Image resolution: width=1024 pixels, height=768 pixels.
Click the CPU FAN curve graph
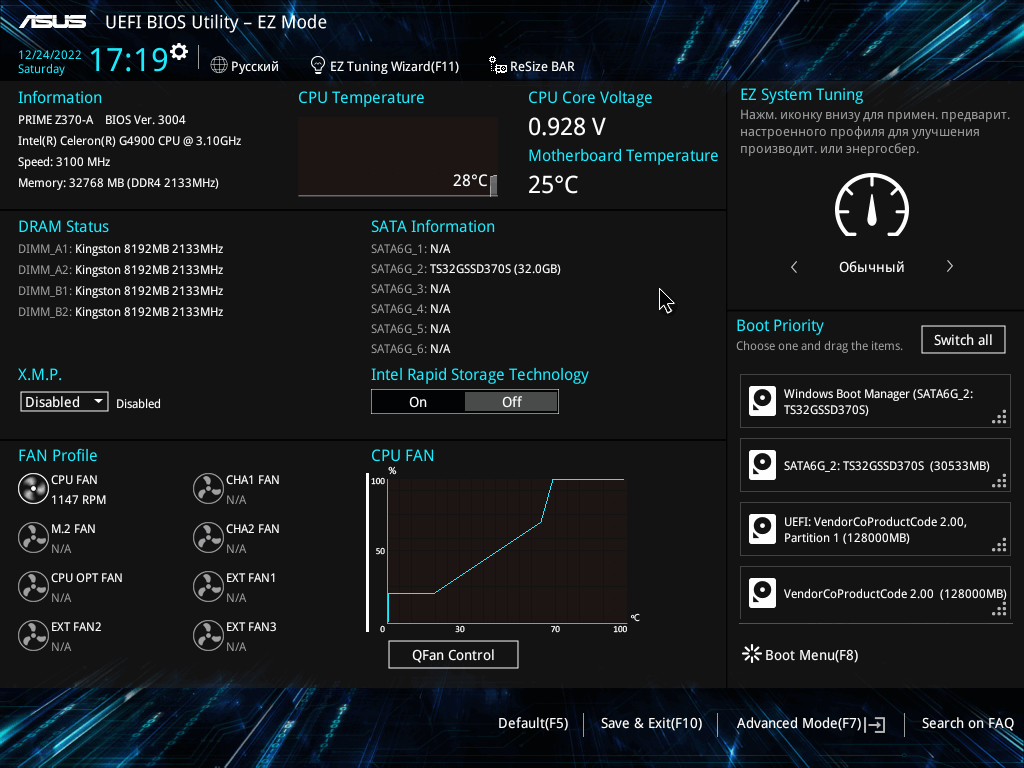coord(505,551)
